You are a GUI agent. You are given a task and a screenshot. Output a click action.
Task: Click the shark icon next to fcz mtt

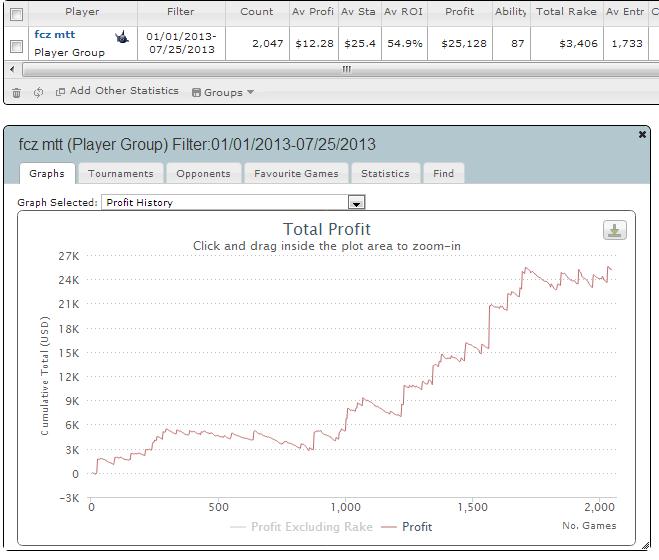tap(122, 37)
